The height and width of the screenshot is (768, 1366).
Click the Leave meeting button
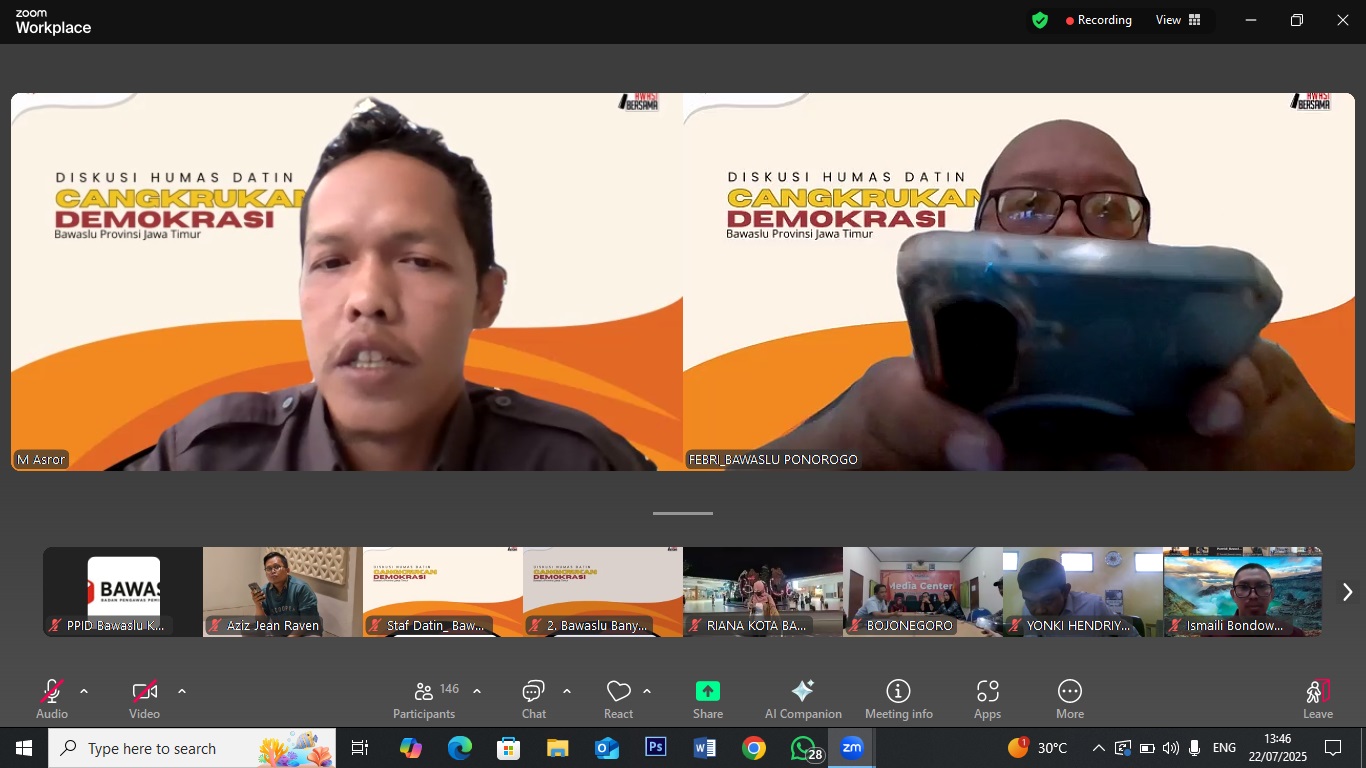coord(1318,699)
